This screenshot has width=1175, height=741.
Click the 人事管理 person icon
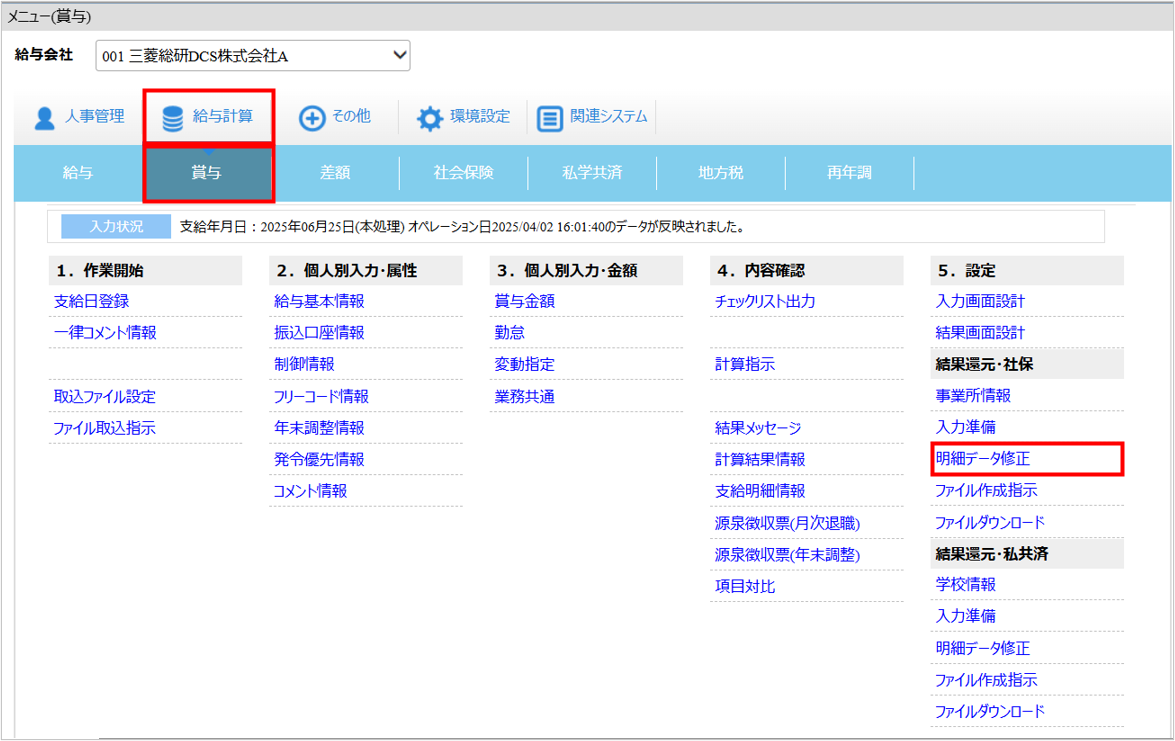tap(45, 118)
